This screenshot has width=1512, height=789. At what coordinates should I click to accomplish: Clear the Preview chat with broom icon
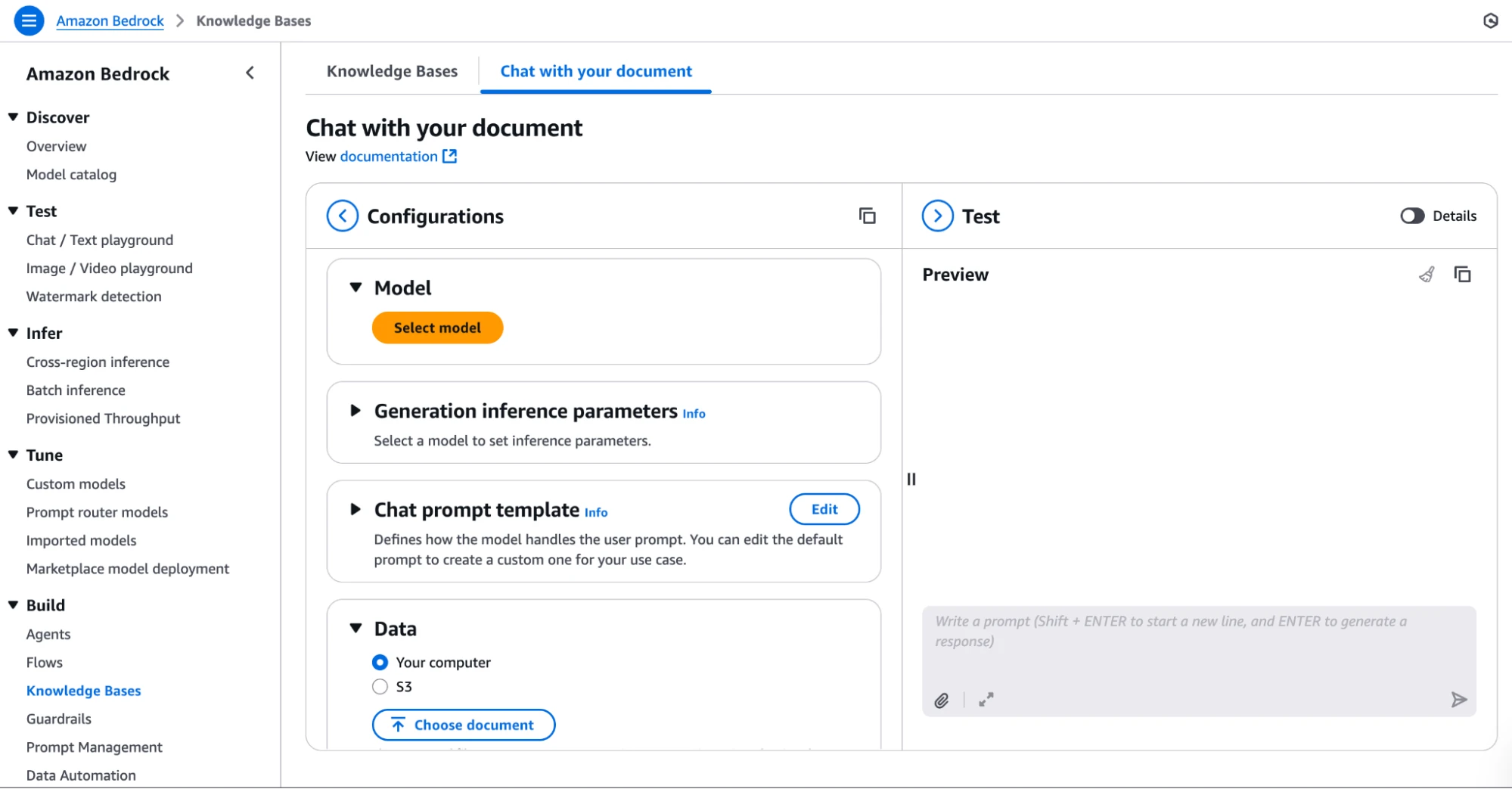coord(1427,275)
